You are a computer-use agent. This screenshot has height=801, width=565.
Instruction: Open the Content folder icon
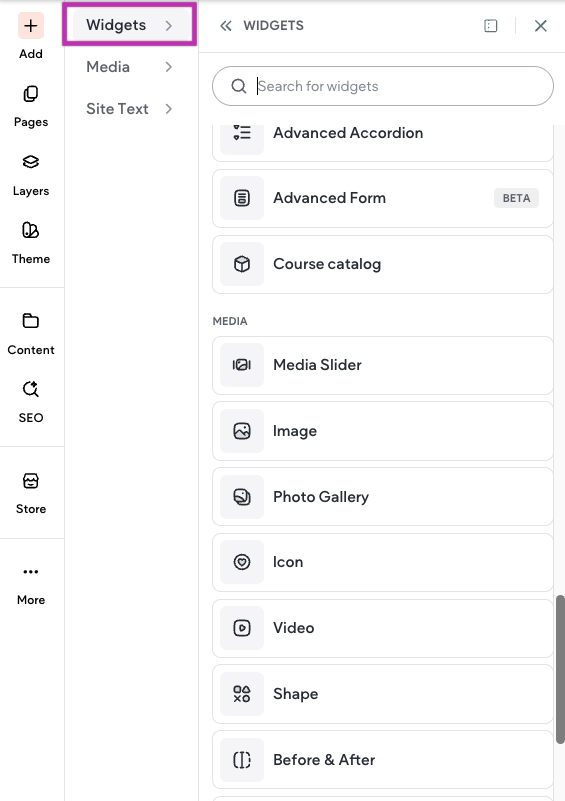[31, 321]
